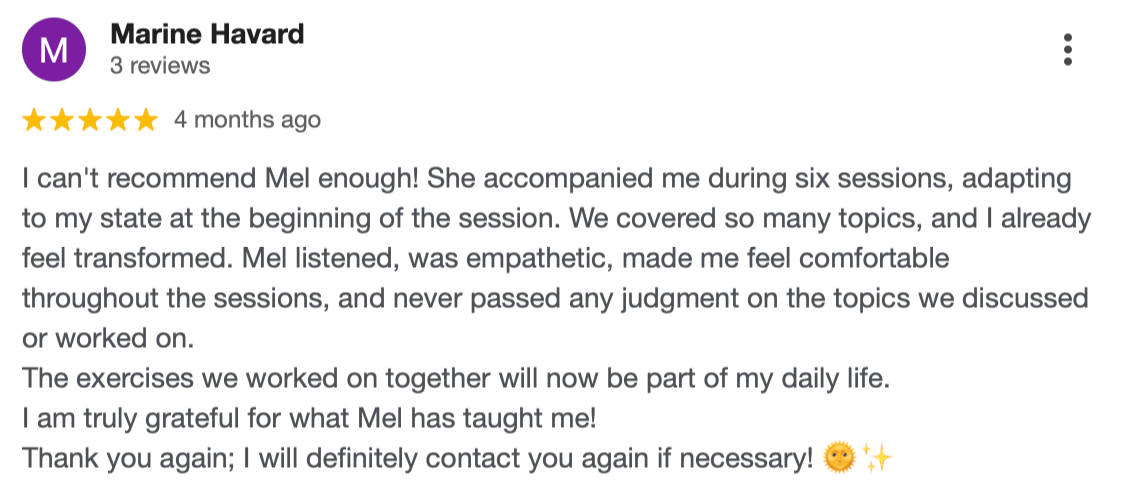Click the sparkles emoji at review end
Viewport: 1130px width, 494px height.
coord(875,458)
